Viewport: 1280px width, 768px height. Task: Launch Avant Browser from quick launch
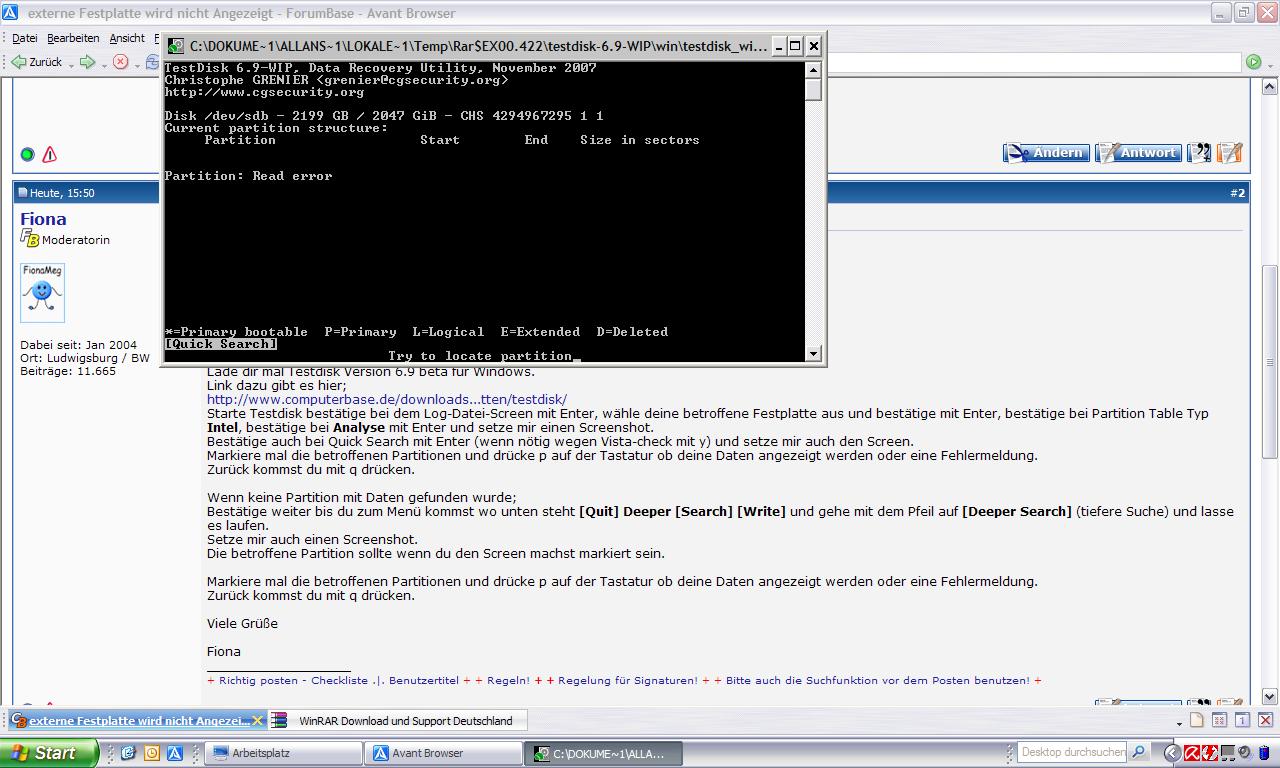coord(173,753)
